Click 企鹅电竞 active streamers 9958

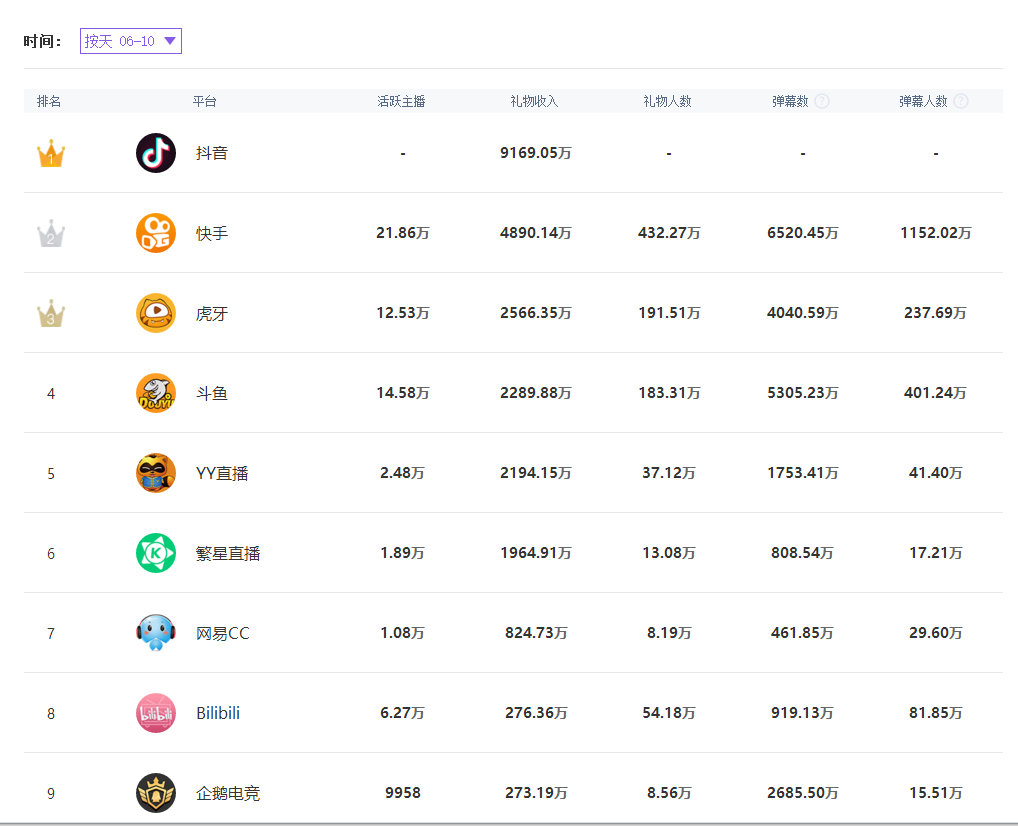click(403, 792)
